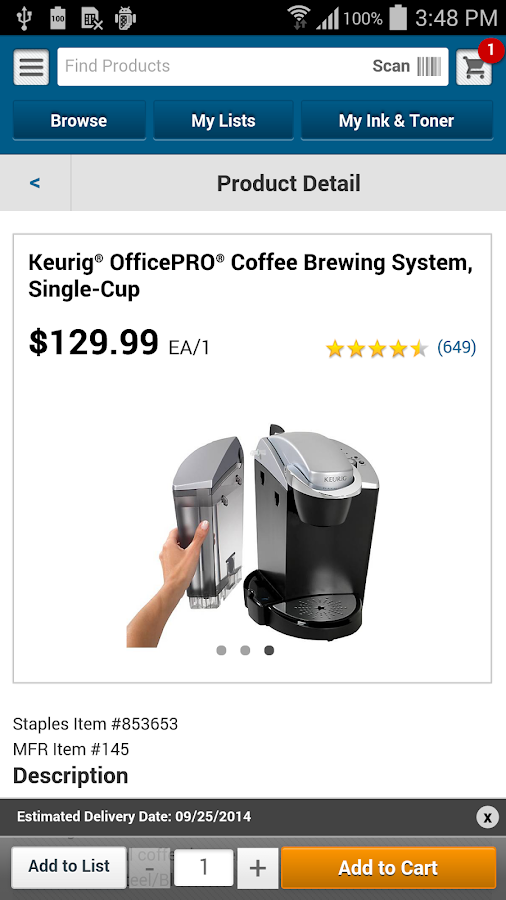The width and height of the screenshot is (506, 900).
Task: Tap the orange Add to Cart button
Action: tap(388, 868)
